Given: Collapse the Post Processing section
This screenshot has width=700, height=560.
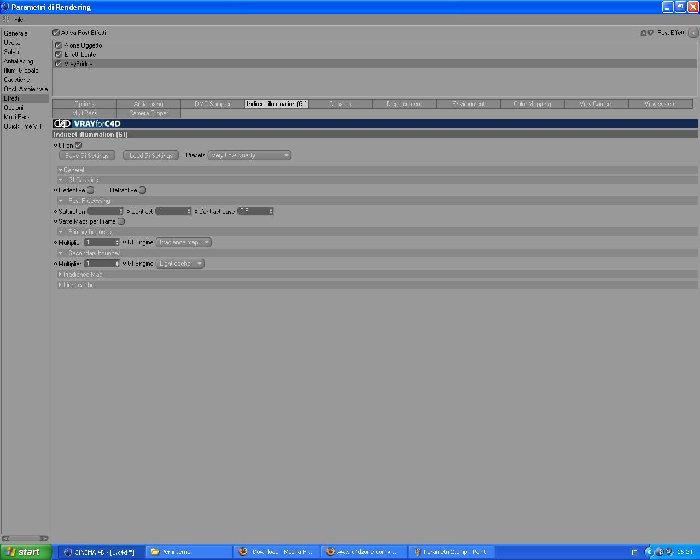Looking at the screenshot, I should tap(377, 201).
